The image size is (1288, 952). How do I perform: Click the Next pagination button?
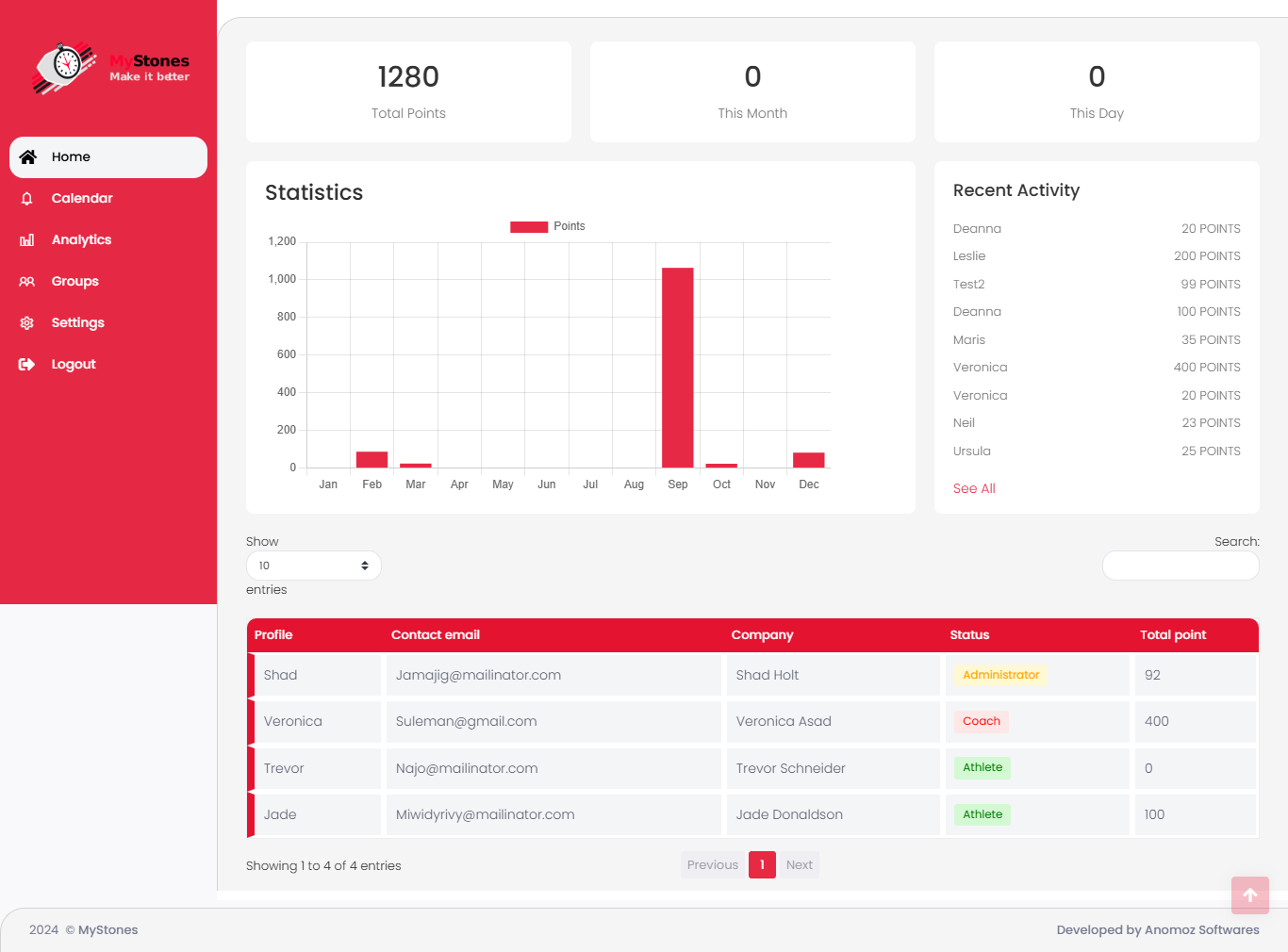pyautogui.click(x=799, y=865)
